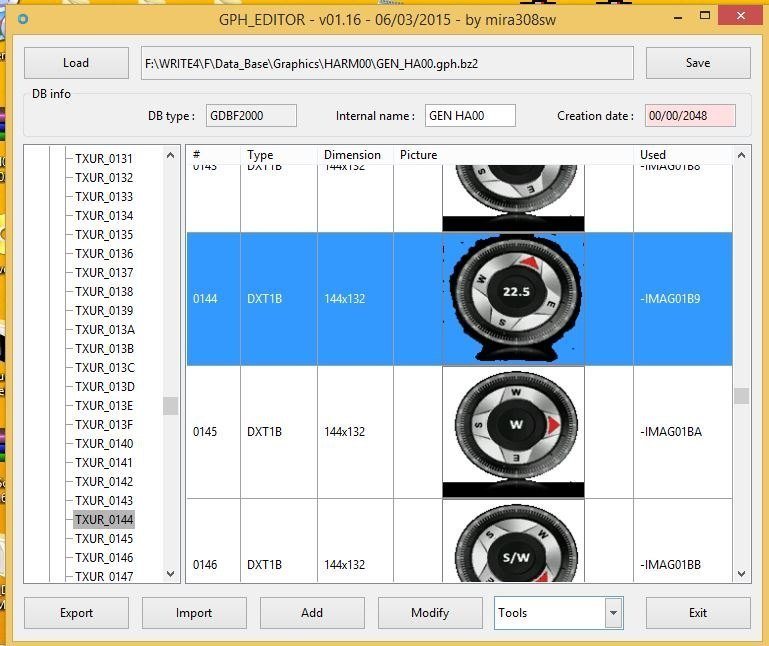The image size is (769, 646).
Task: Click the file path text field
Action: click(x=388, y=63)
